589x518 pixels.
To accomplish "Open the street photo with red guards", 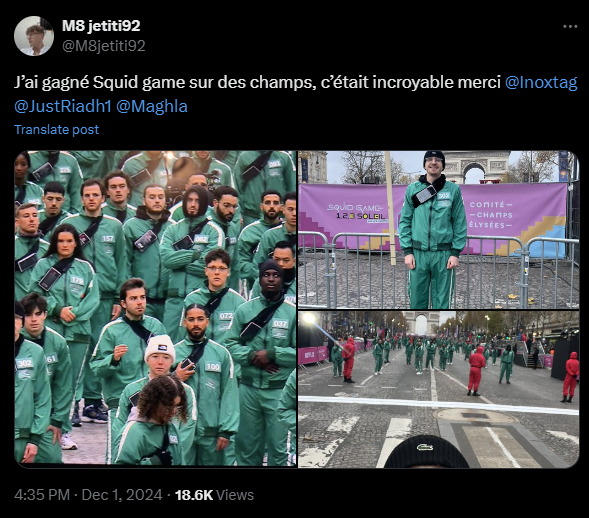I will [438, 389].
